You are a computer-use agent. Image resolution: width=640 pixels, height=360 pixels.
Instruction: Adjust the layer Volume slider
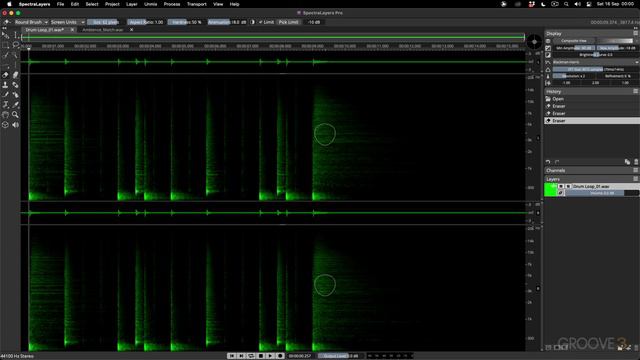pyautogui.click(x=602, y=193)
